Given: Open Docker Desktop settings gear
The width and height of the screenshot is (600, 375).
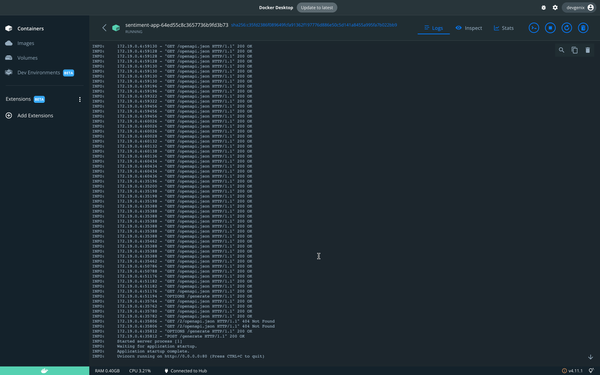Looking at the screenshot, I should click(x=555, y=8).
